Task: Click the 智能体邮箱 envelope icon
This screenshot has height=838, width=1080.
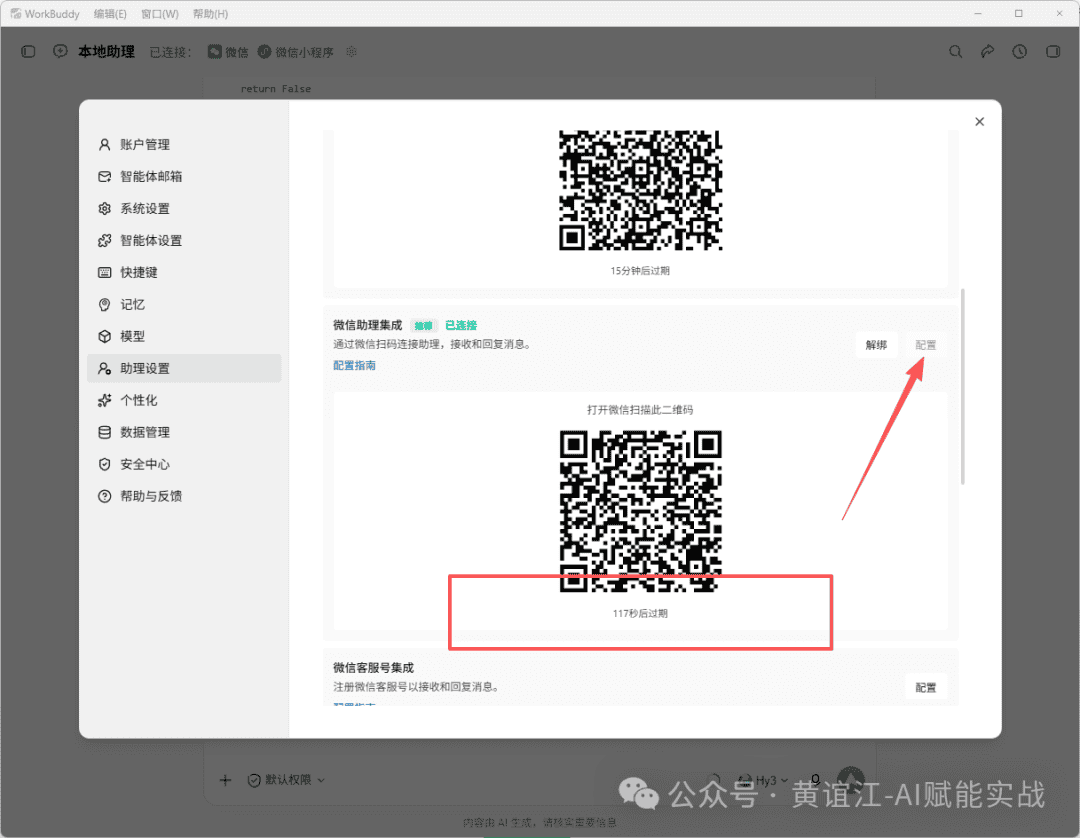Action: point(105,176)
